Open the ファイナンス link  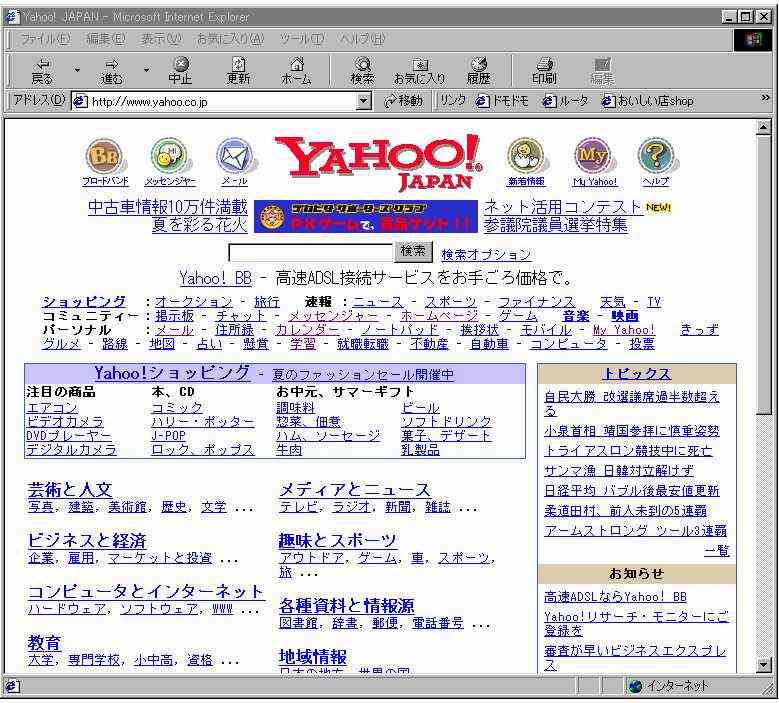pos(536,302)
